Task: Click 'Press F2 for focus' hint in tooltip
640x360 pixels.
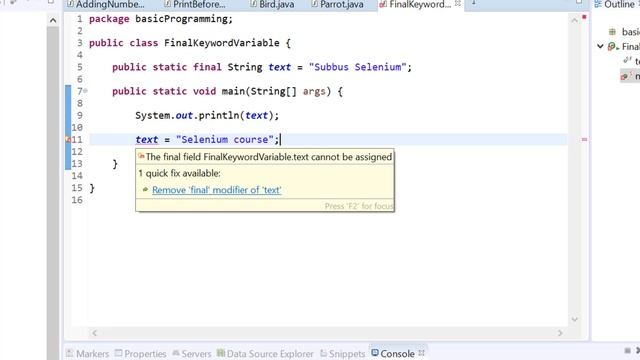Action: [359, 206]
